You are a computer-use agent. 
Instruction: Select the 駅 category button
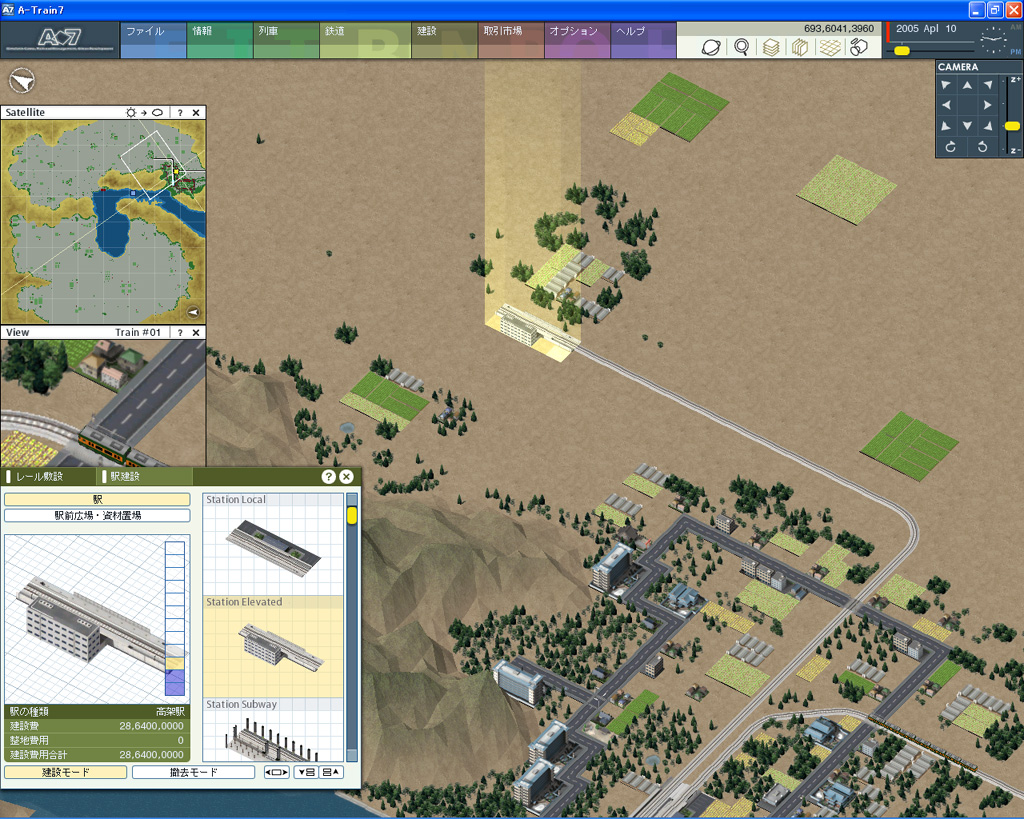click(x=97, y=500)
